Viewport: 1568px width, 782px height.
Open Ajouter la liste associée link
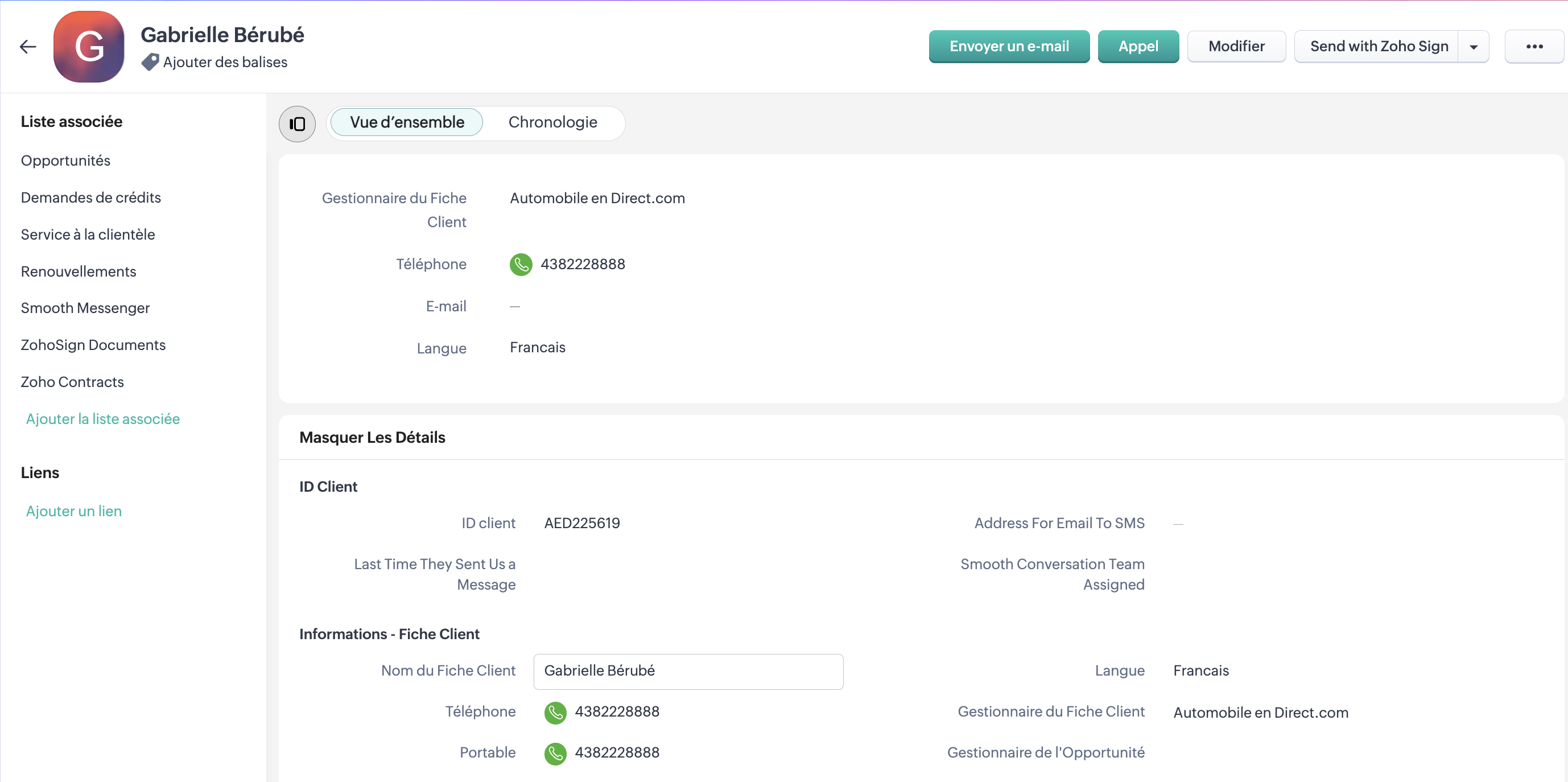(103, 419)
